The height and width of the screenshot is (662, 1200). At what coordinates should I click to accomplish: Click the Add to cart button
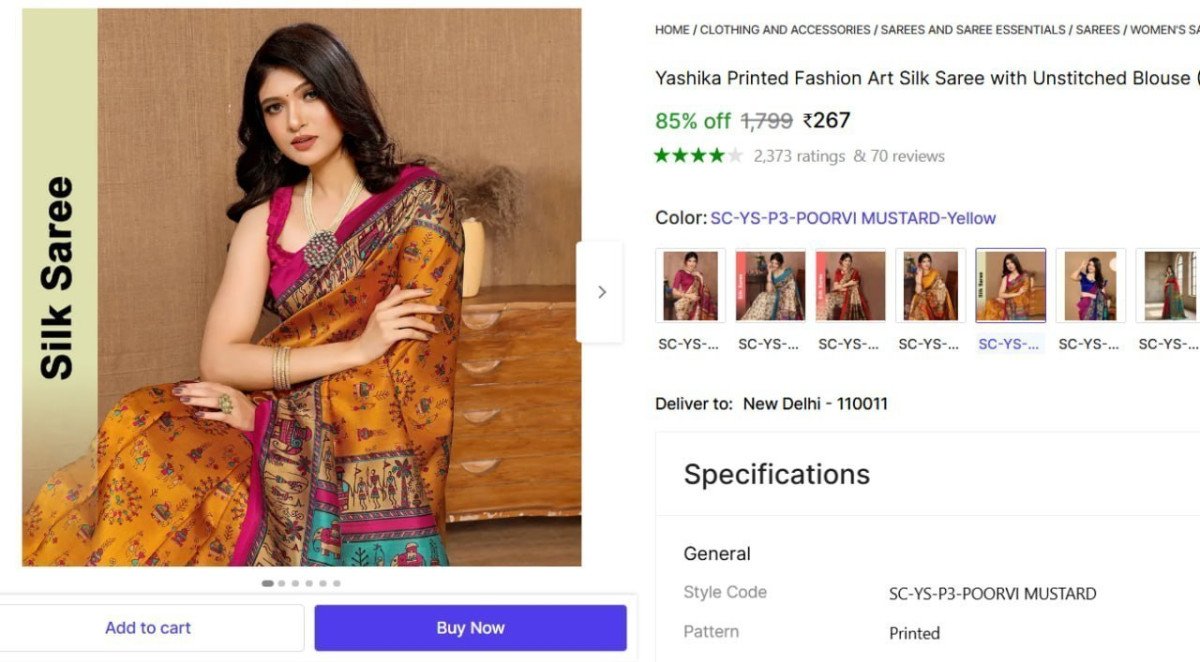pos(148,627)
